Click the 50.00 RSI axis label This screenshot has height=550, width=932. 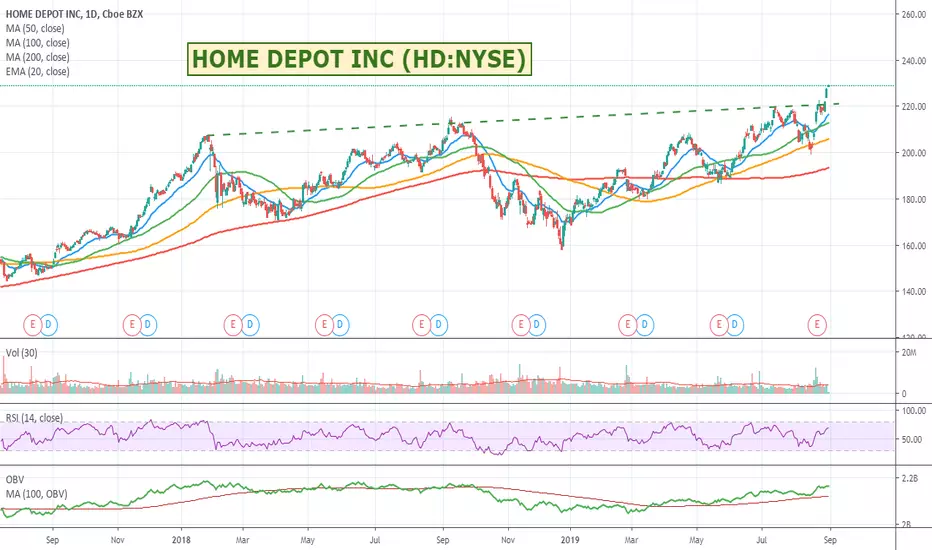912,440
